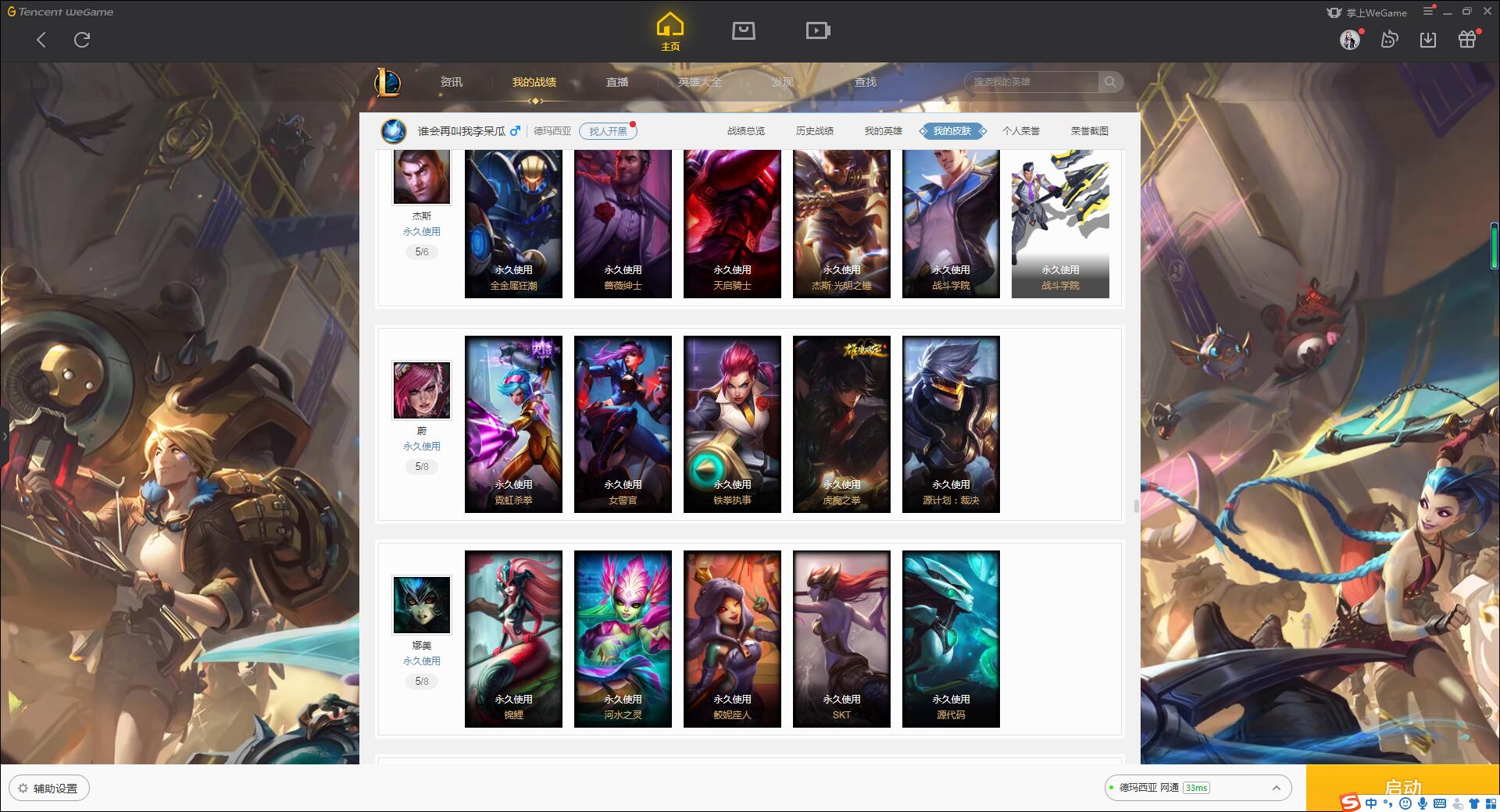1500x812 pixels.
Task: Toggle the Sogou Chinese/English 中 mode
Action: 1371,803
